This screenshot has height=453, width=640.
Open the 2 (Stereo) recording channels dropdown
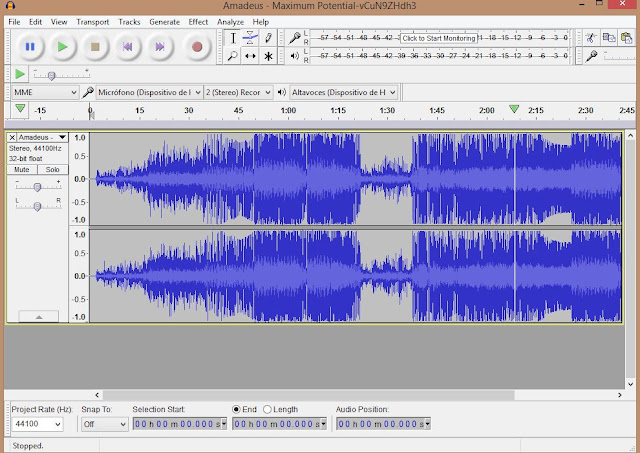tap(238, 92)
